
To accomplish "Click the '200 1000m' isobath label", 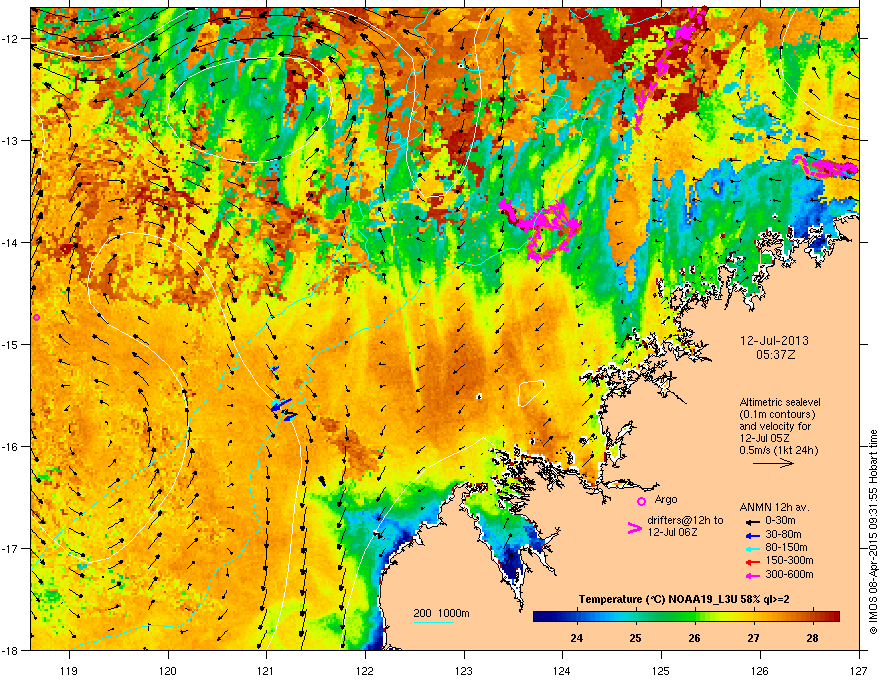I will (441, 613).
